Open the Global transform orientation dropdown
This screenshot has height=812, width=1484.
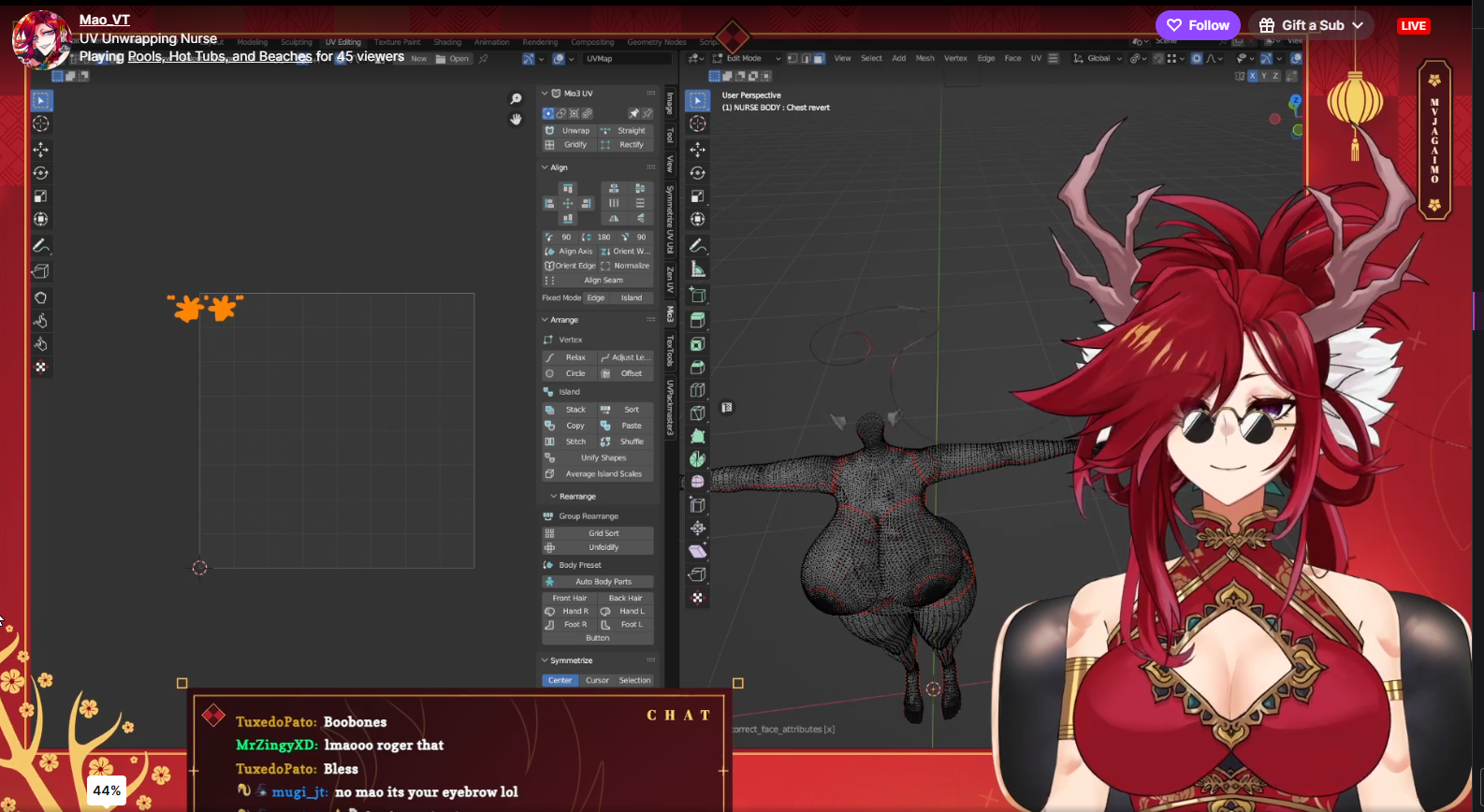click(x=1098, y=58)
